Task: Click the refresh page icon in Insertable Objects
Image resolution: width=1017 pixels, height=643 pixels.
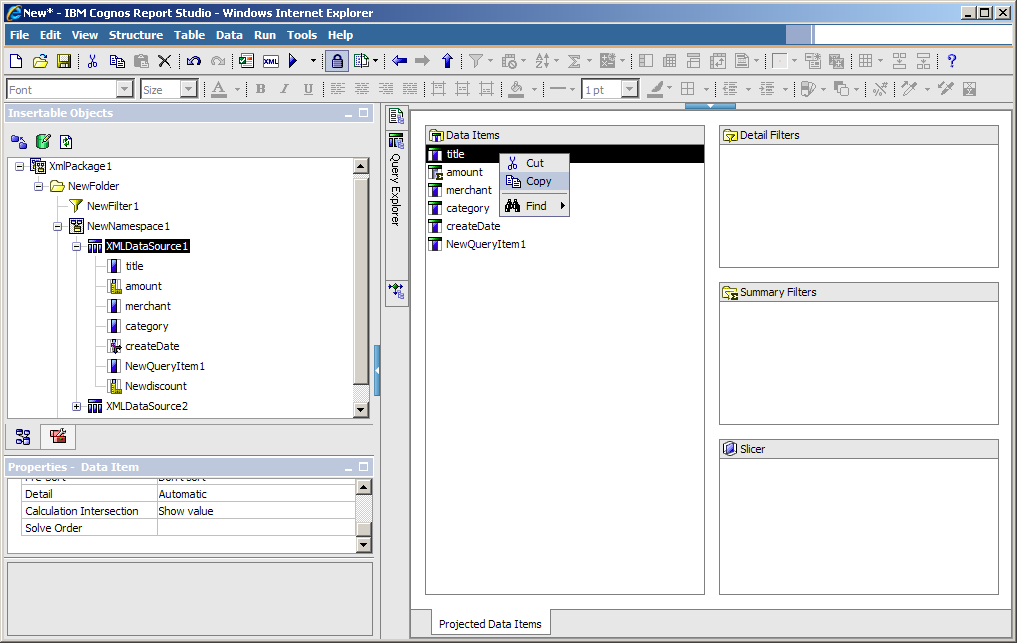Action: click(66, 141)
